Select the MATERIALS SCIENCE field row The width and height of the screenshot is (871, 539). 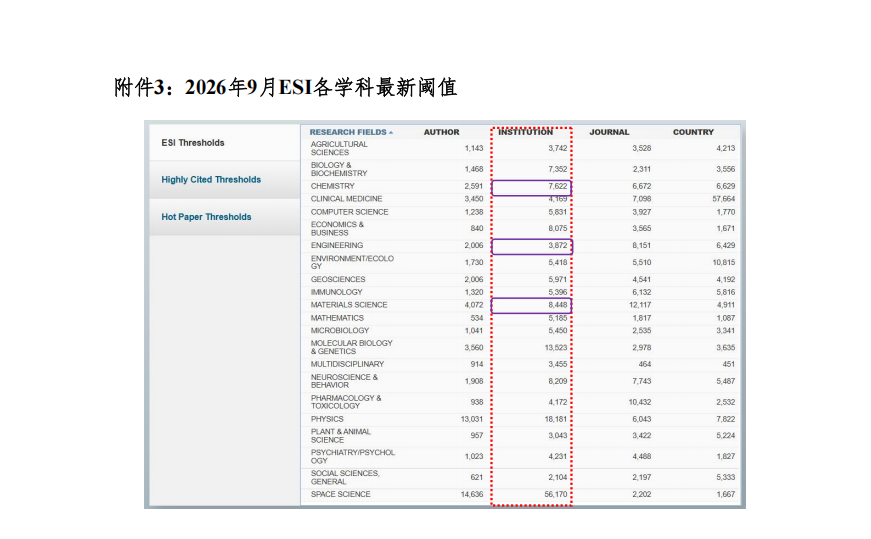coord(520,305)
